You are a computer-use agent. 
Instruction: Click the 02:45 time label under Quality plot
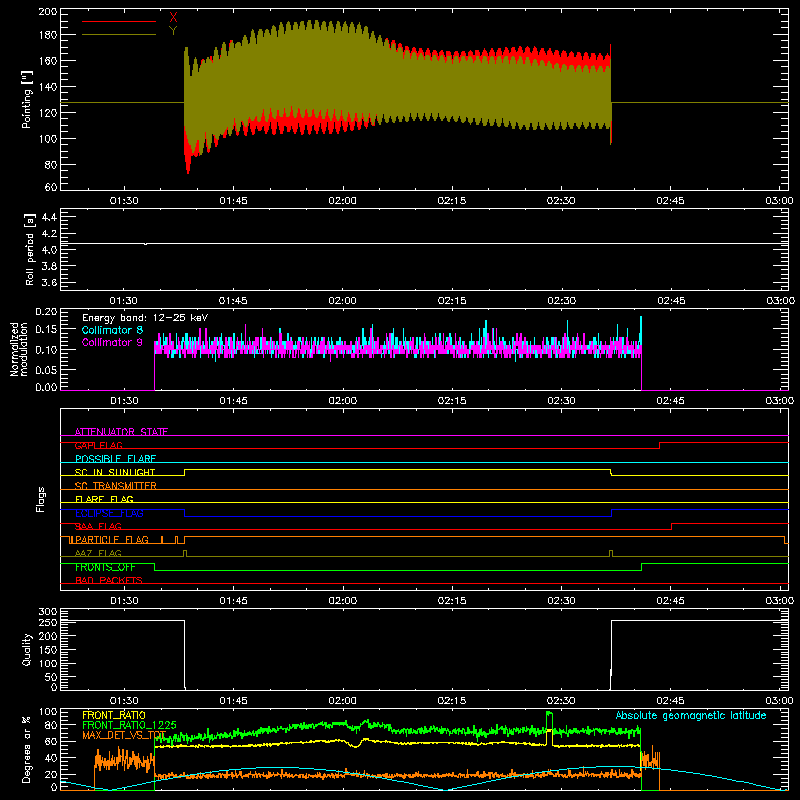pyautogui.click(x=670, y=701)
